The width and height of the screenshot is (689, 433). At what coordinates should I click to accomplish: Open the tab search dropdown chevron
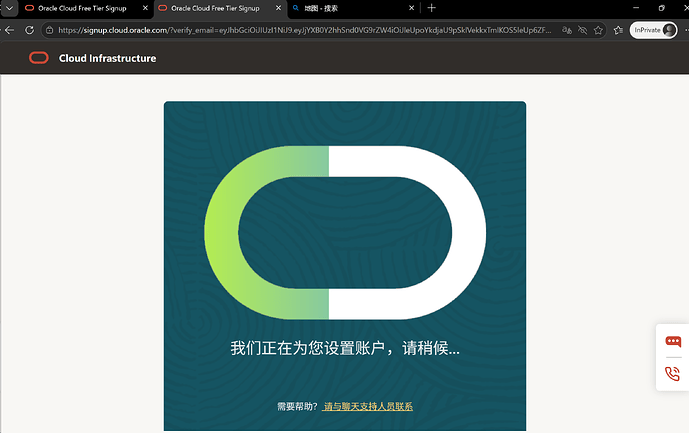[9, 8]
